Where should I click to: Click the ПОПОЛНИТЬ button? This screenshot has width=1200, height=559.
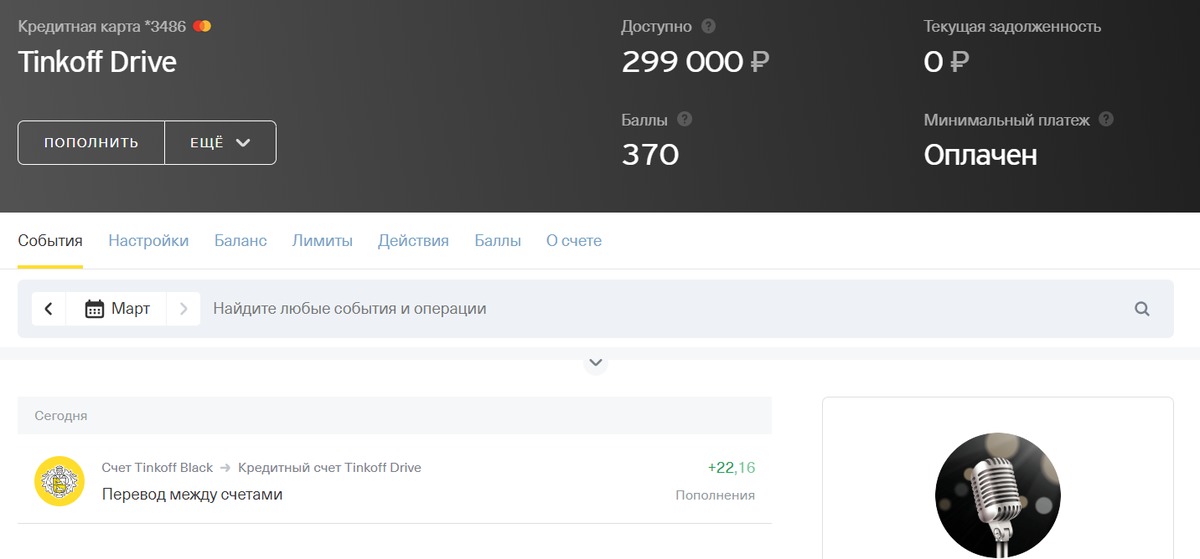(91, 143)
